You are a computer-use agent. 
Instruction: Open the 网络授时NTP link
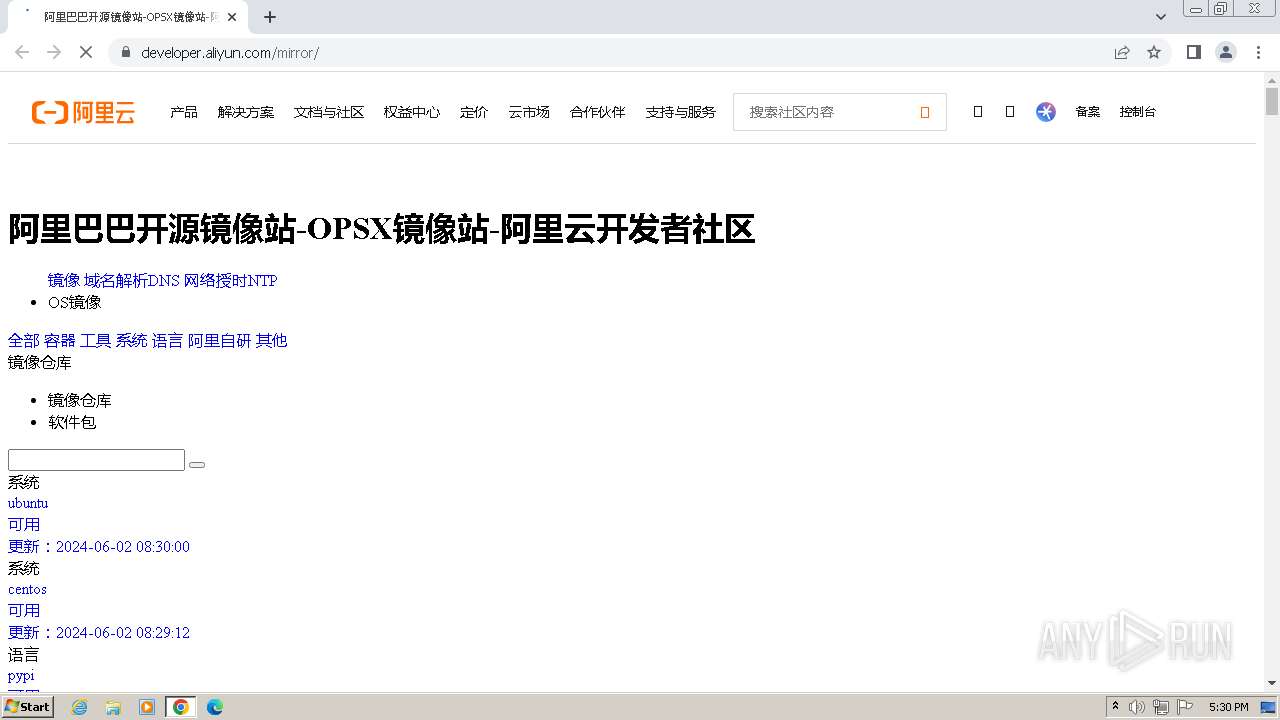(x=231, y=281)
